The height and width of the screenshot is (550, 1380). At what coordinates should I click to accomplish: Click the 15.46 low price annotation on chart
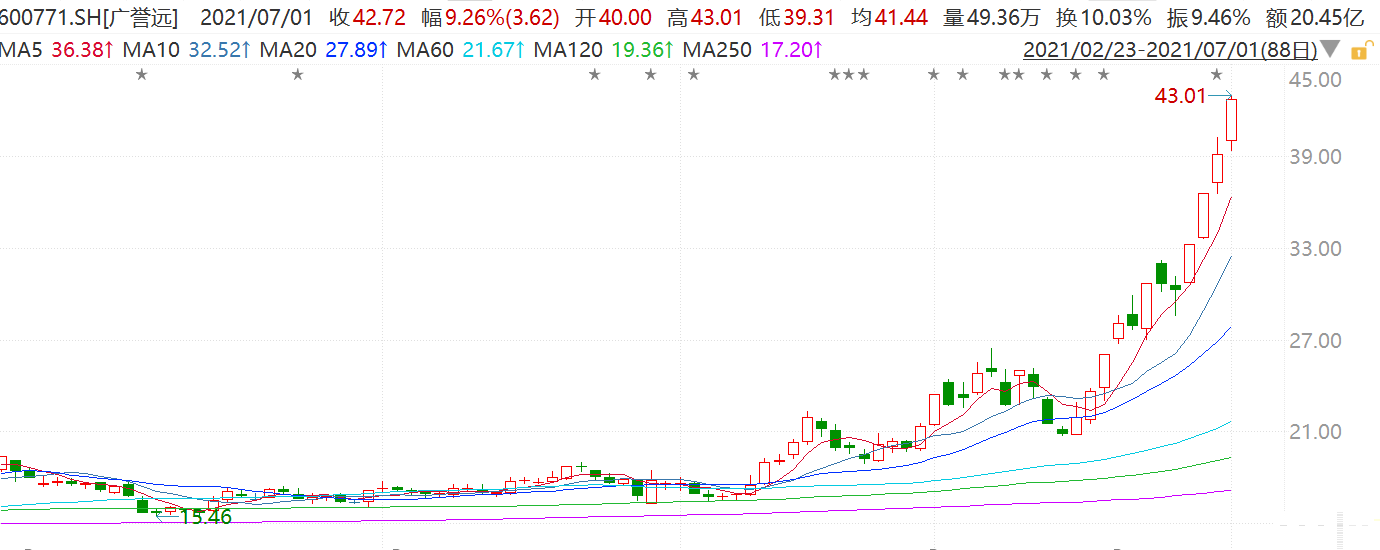pyautogui.click(x=205, y=517)
